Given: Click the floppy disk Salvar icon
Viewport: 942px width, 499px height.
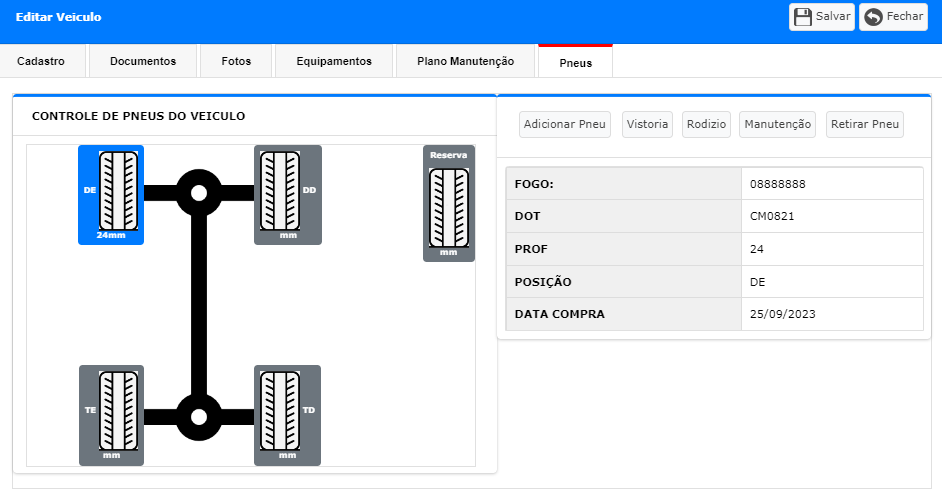Looking at the screenshot, I should click(803, 17).
